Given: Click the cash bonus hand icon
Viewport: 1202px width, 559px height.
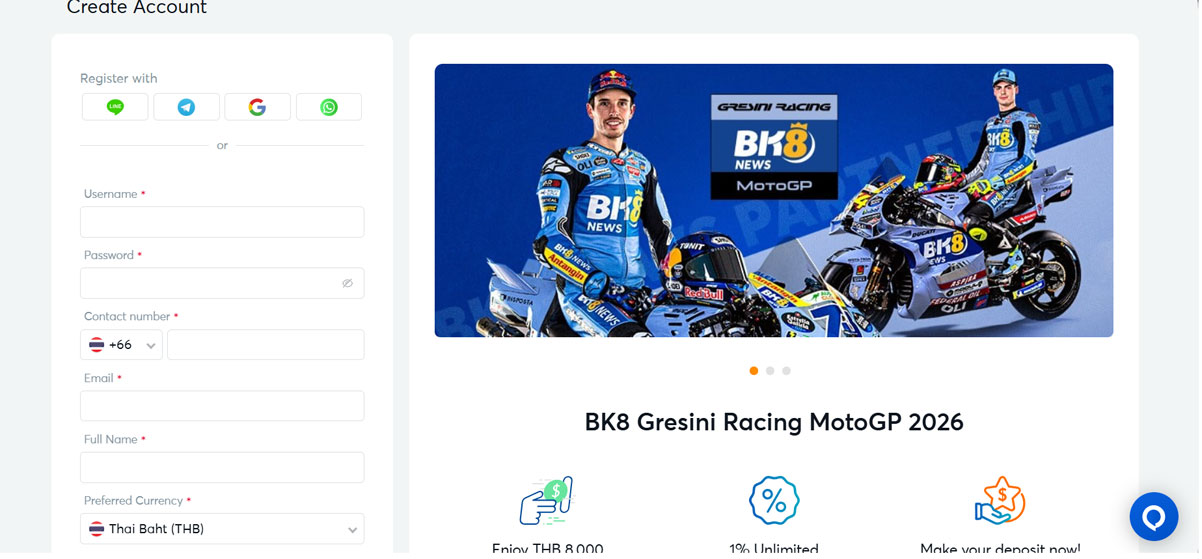Looking at the screenshot, I should point(546,501).
